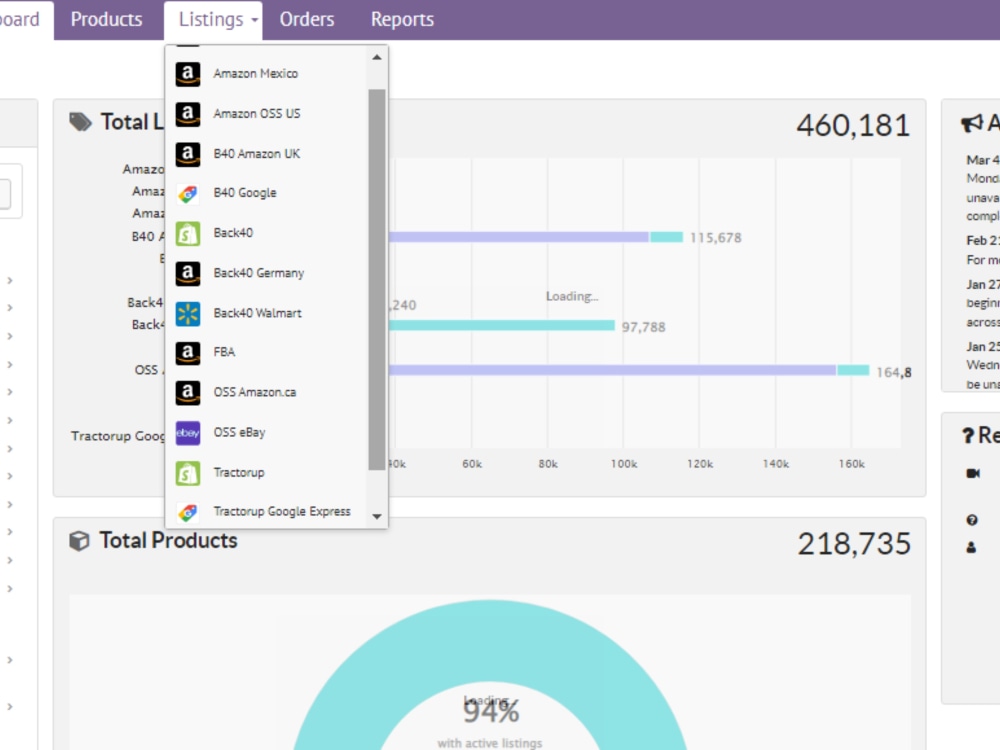Click the Back40 Shopify icon
Screen dimensions: 1000x750
pos(188,234)
